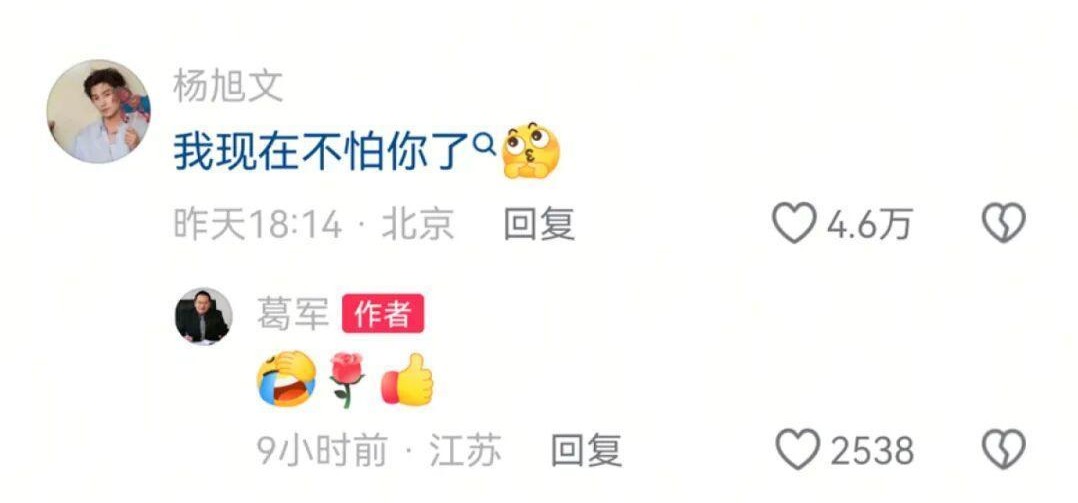Image resolution: width=1078 pixels, height=503 pixels.
Task: Tap the 4.6万 like count
Action: pyautogui.click(x=869, y=225)
